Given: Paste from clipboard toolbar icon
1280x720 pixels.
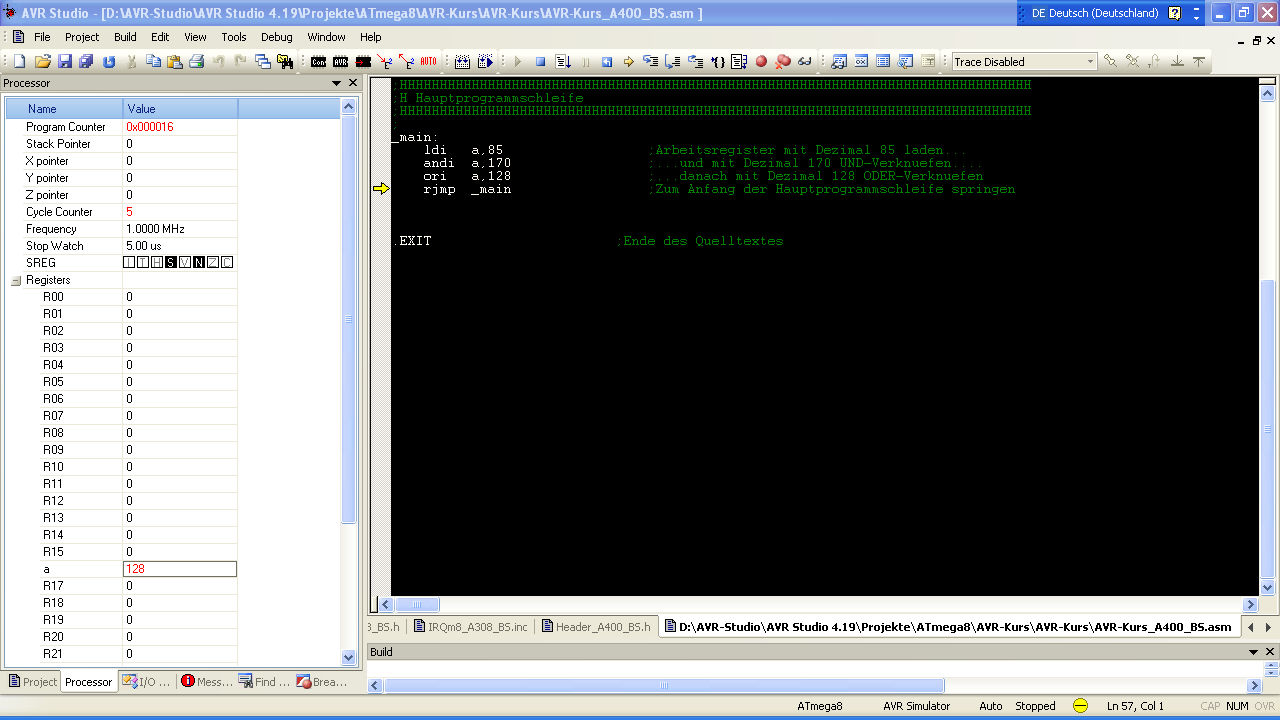Looking at the screenshot, I should coord(174,61).
